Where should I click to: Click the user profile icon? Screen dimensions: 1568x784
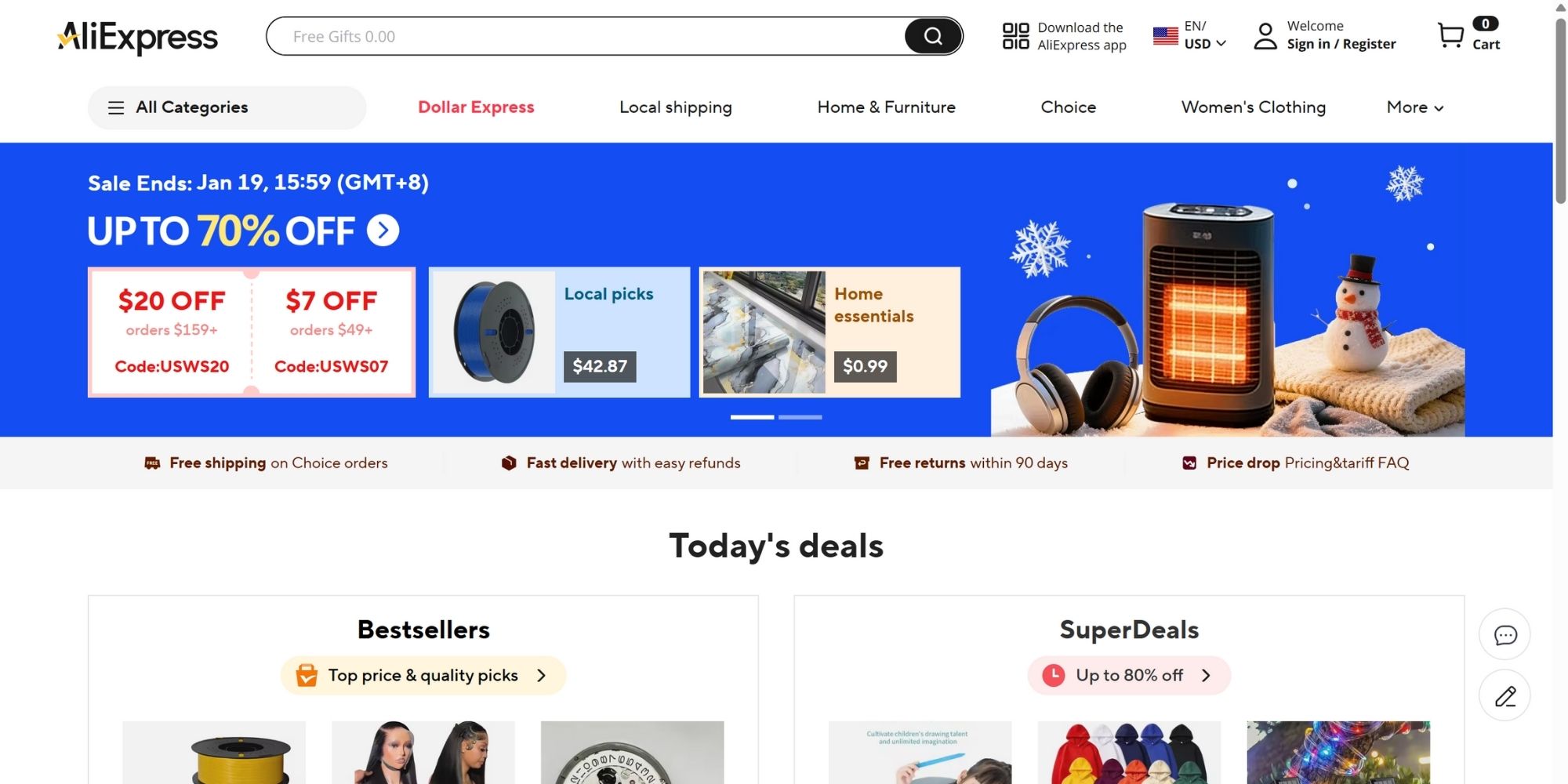pos(1265,36)
